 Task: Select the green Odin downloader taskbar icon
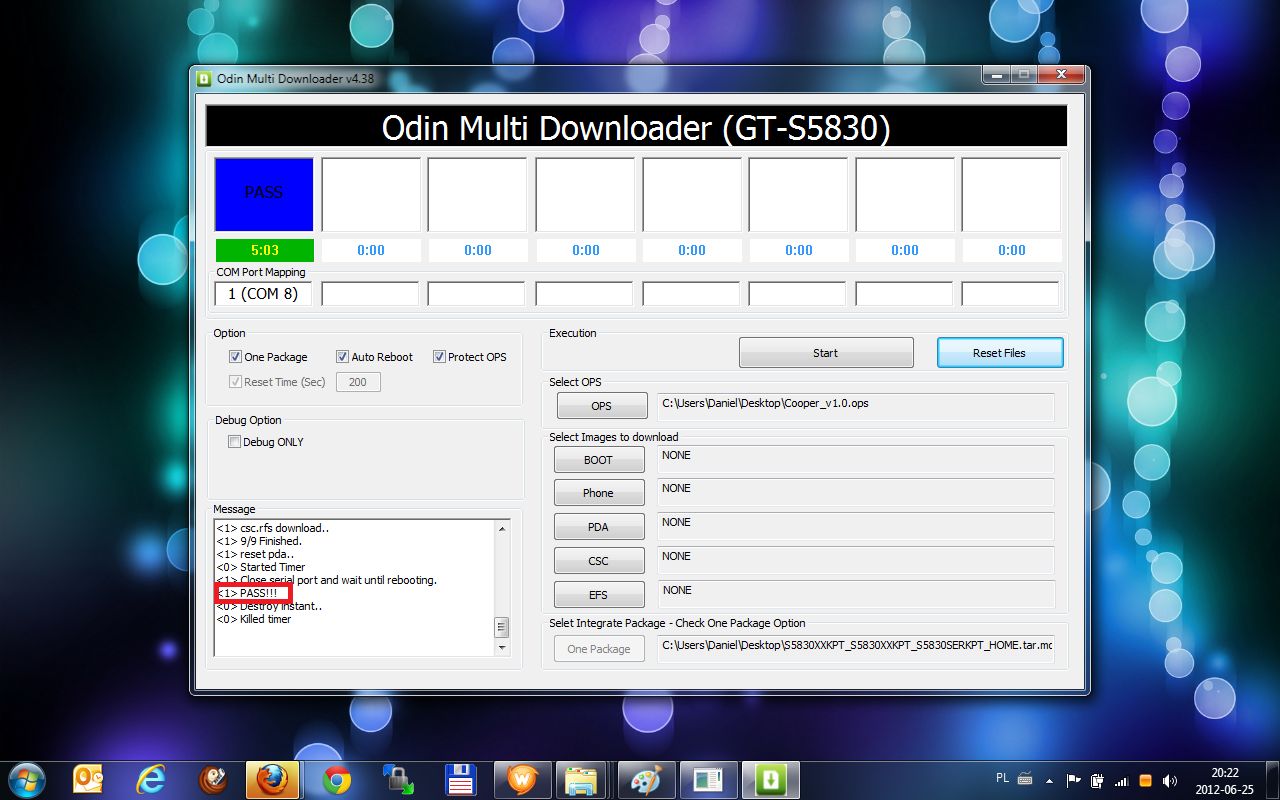(x=769, y=779)
